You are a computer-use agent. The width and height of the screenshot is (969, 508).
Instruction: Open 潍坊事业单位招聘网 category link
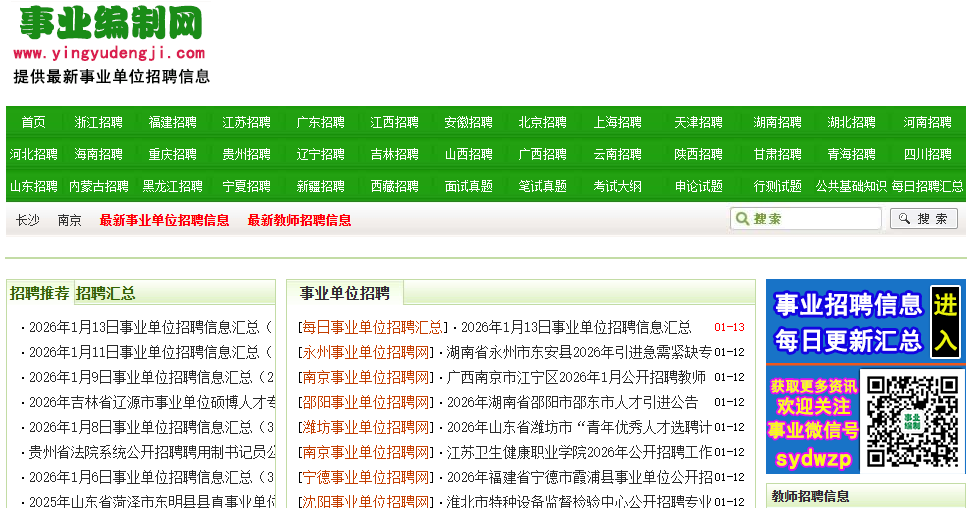[366, 427]
